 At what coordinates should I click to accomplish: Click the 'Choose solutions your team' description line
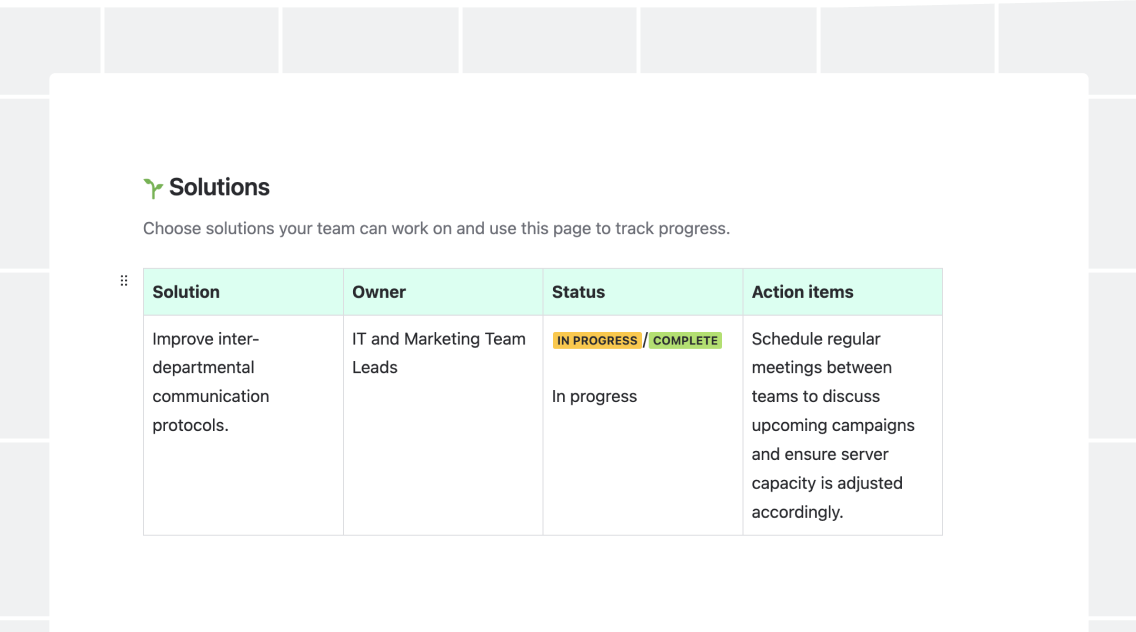pos(436,228)
